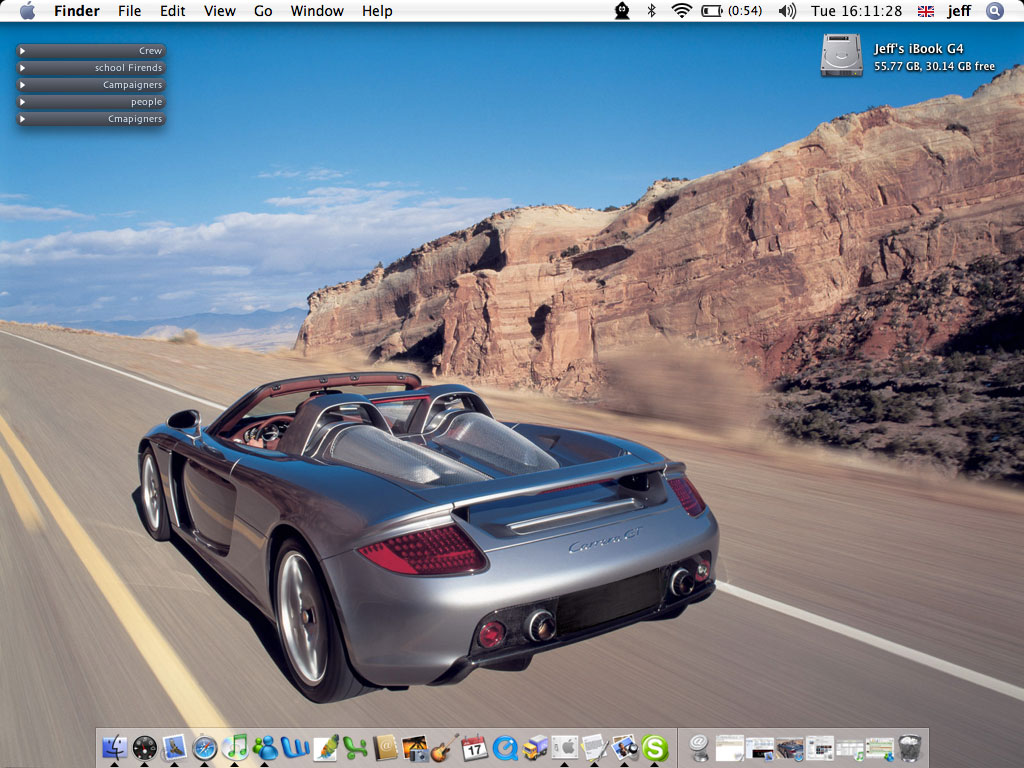Expand the Crew group triangle
The image size is (1024, 768).
point(22,51)
